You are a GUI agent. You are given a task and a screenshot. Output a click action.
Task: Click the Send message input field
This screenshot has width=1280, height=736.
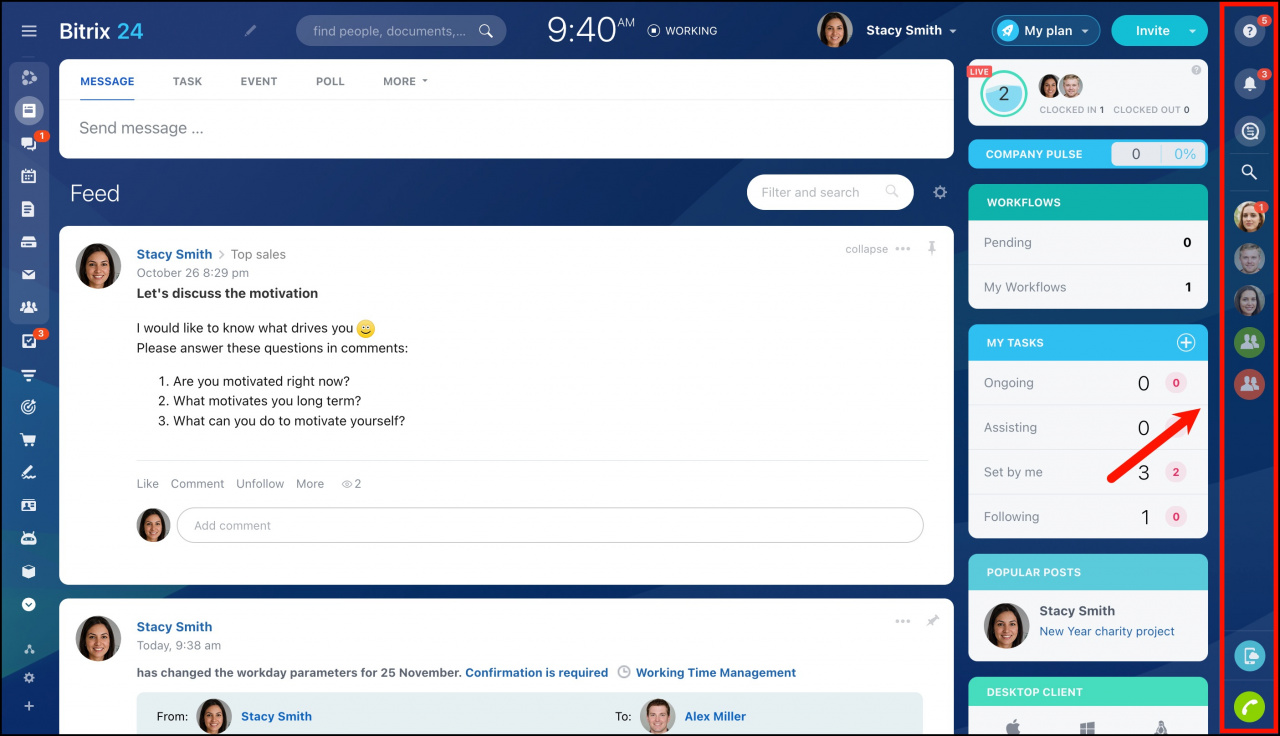[506, 128]
